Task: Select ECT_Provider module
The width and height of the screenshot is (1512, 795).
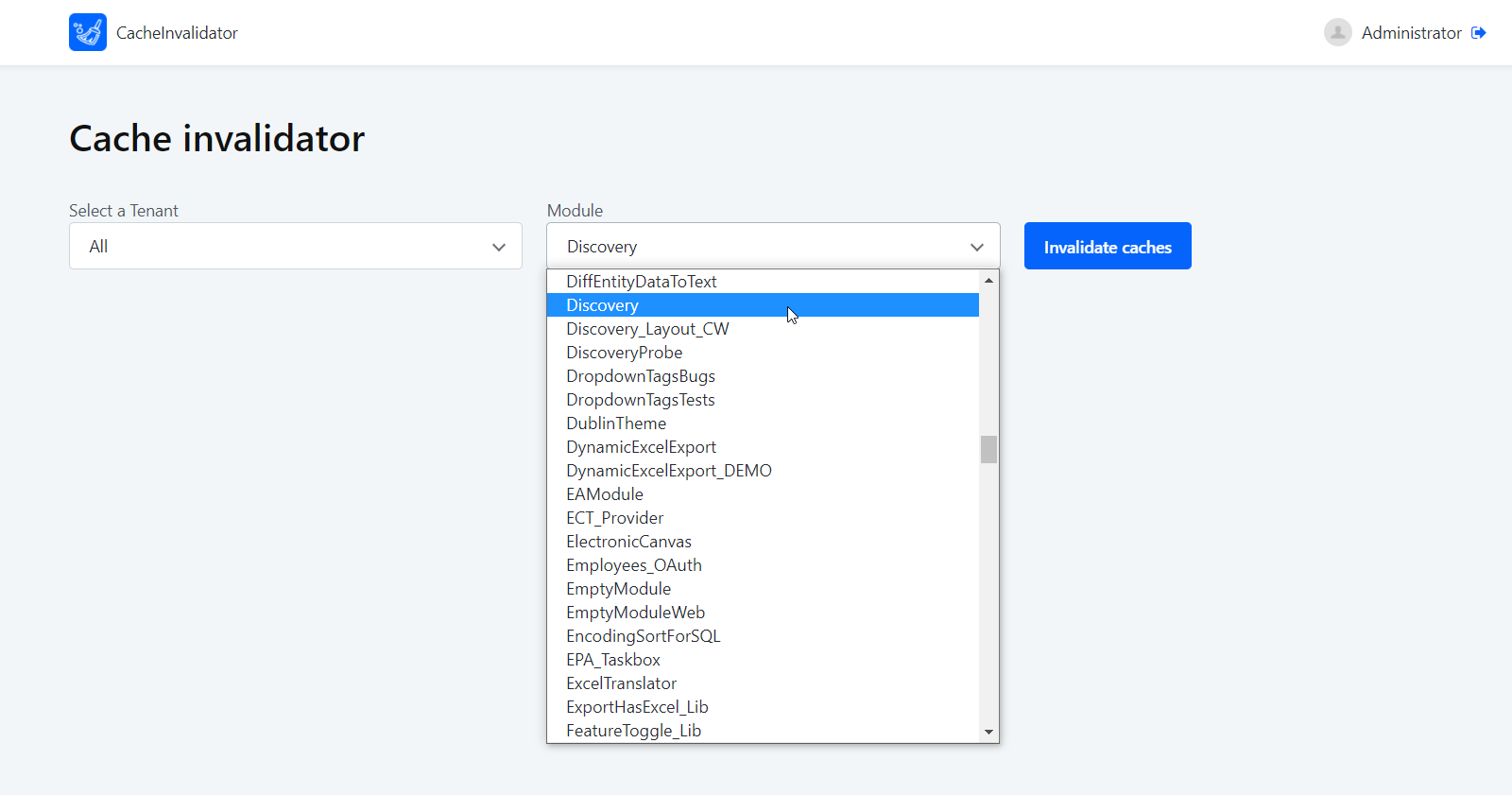Action: (x=763, y=518)
